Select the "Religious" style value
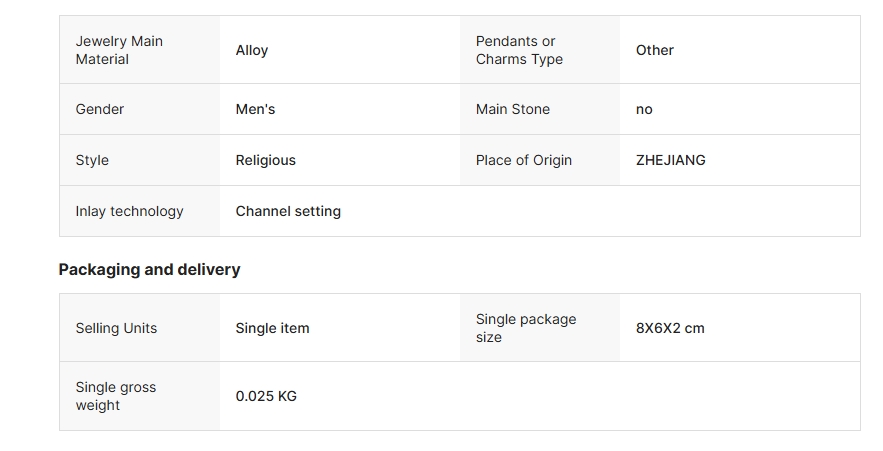 (x=266, y=160)
